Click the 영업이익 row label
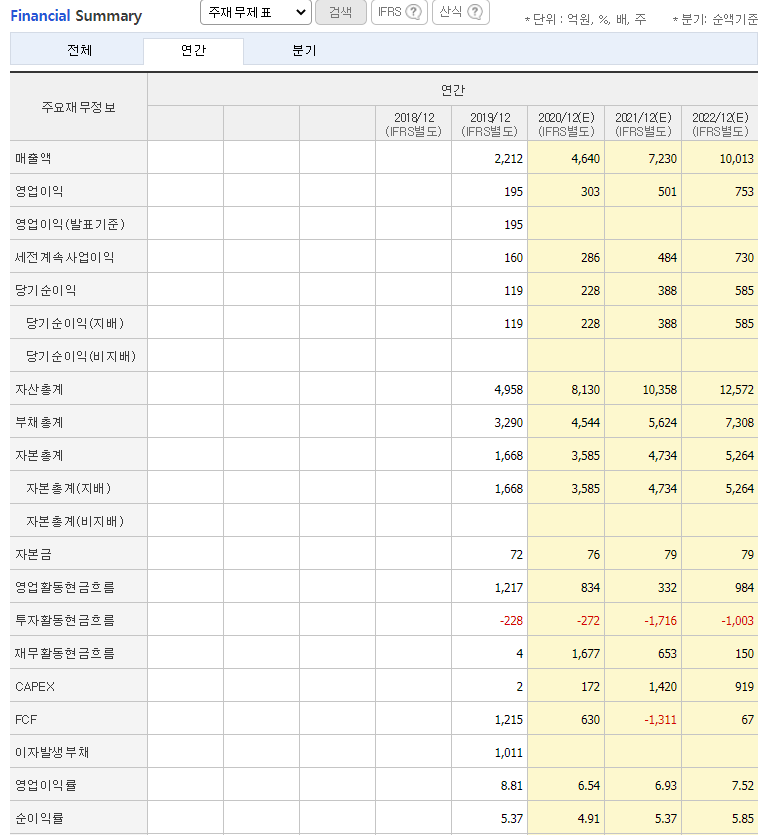Image resolution: width=766 pixels, height=835 pixels. click(39, 191)
